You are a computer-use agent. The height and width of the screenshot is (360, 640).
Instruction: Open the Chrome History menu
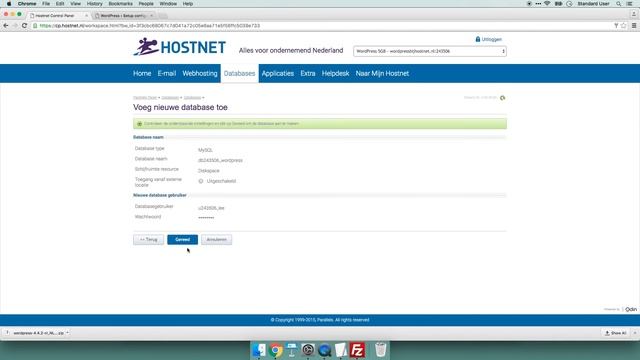[94, 4]
